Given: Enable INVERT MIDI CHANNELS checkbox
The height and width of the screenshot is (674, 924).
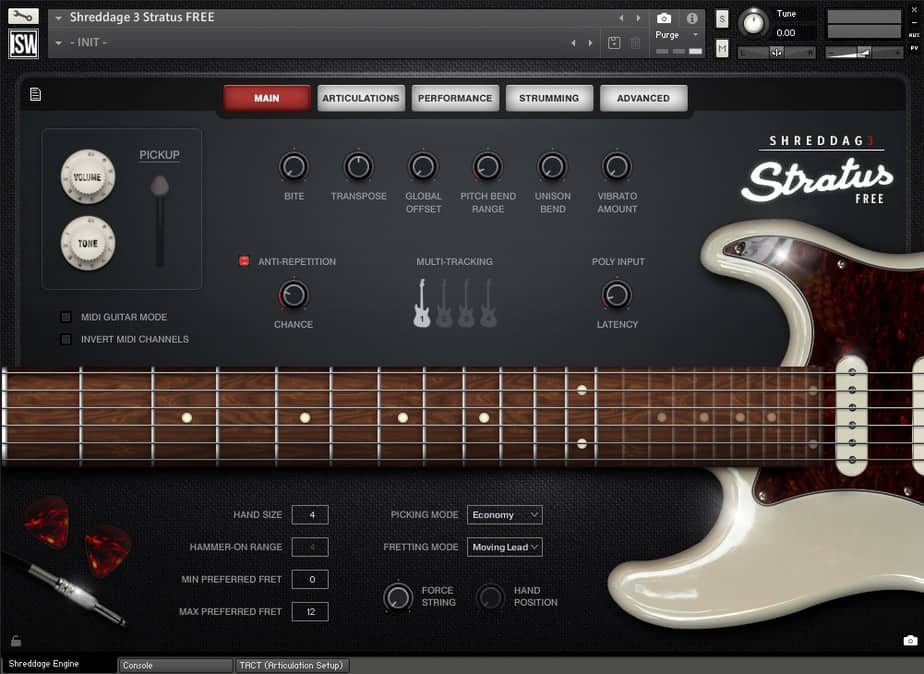Looking at the screenshot, I should 66,339.
